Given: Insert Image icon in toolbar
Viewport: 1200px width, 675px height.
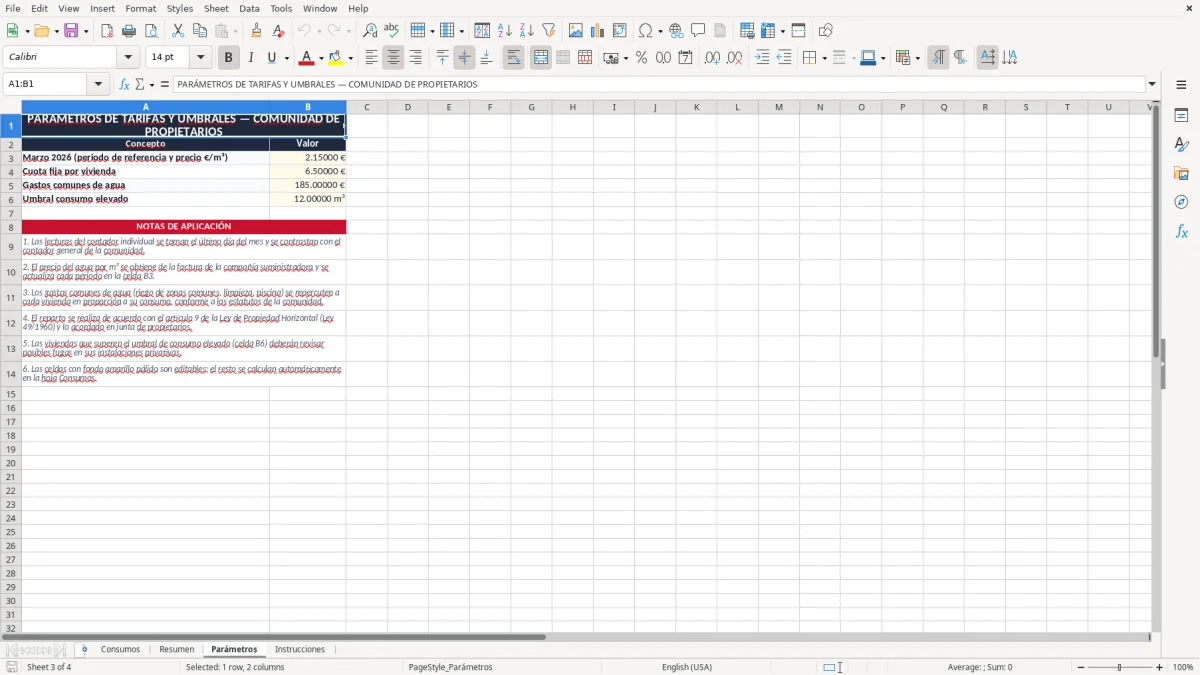Looking at the screenshot, I should point(576,31).
